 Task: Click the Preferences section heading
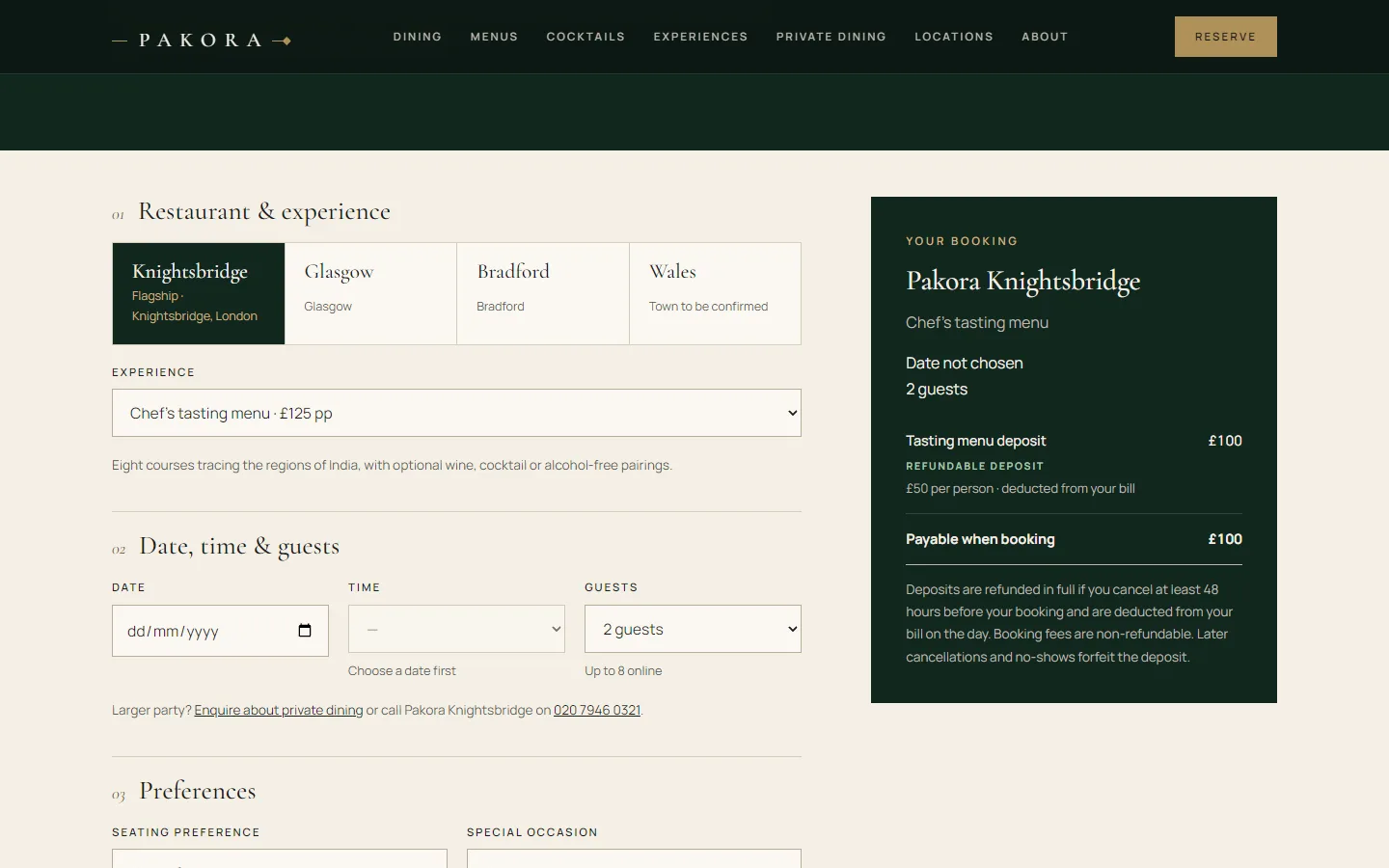tap(198, 791)
